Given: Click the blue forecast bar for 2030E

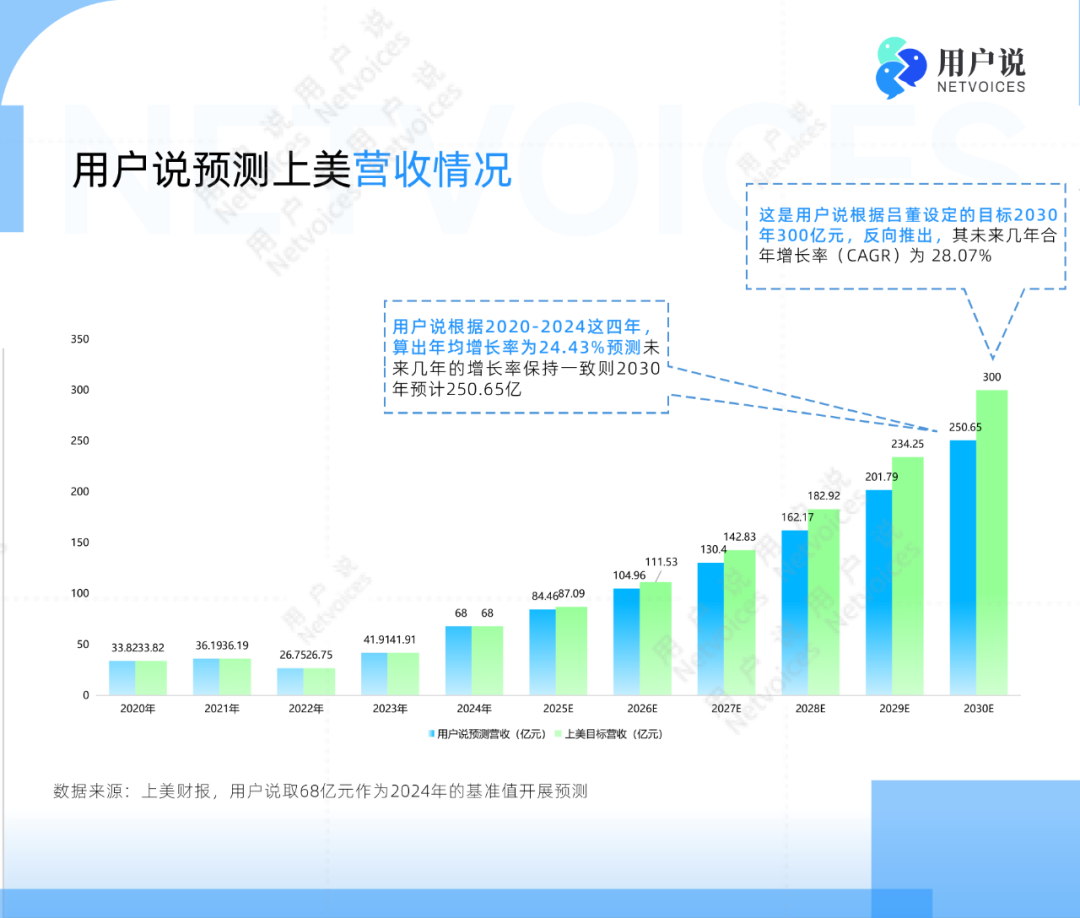Looking at the screenshot, I should (963, 567).
